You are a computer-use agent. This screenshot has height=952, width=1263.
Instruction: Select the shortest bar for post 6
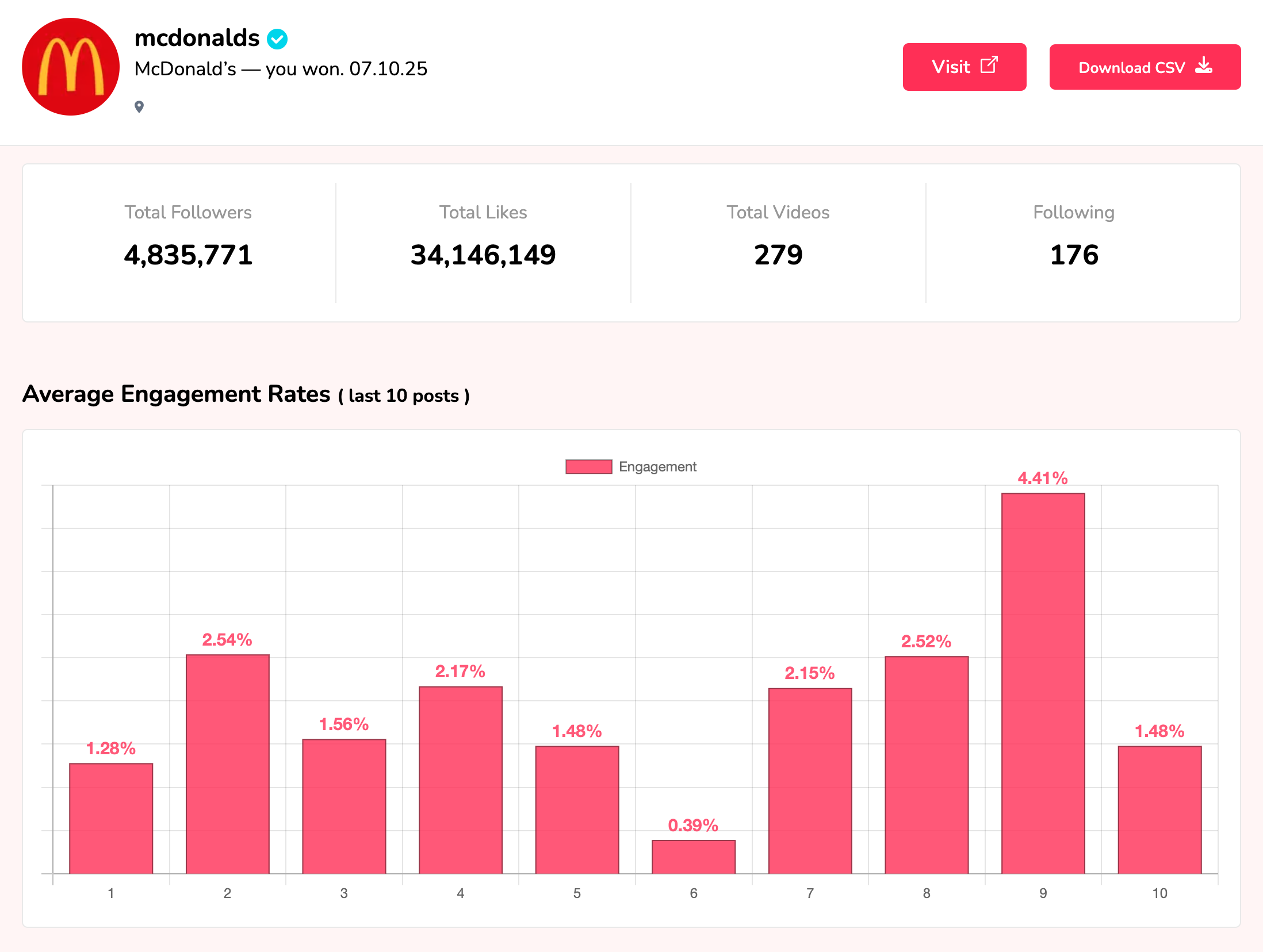tap(694, 857)
